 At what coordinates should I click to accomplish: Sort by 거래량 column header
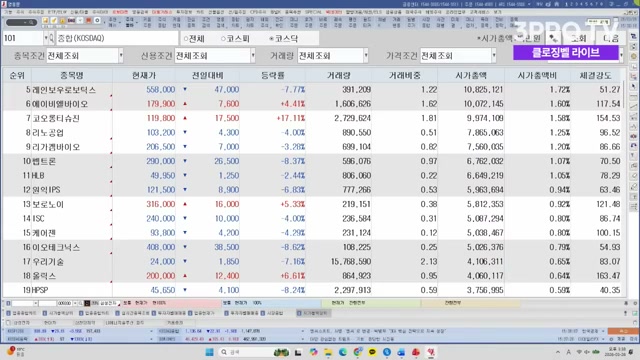(x=338, y=76)
